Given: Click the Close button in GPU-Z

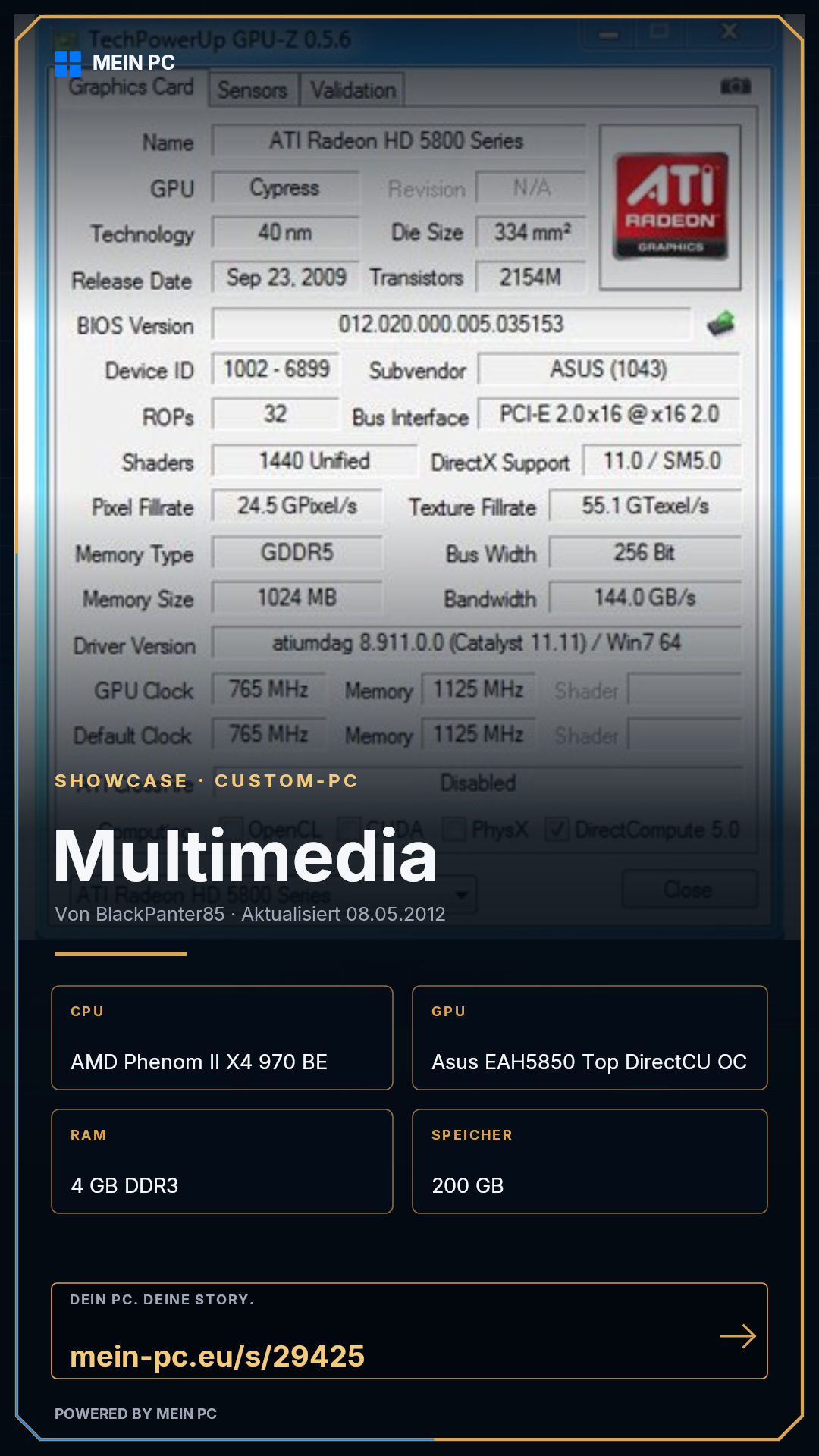Looking at the screenshot, I should point(689,889).
